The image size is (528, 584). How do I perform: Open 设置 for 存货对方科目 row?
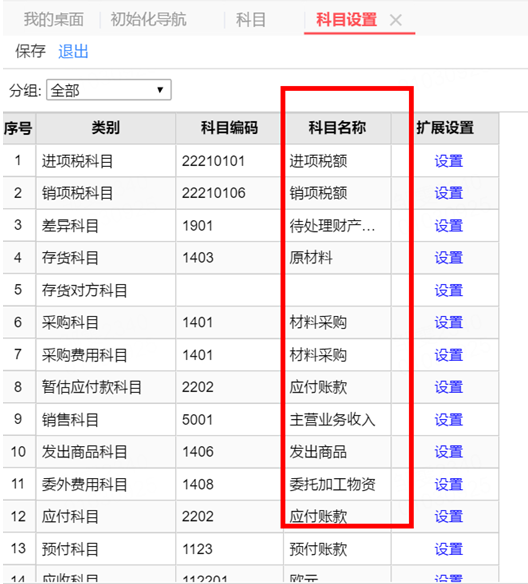[x=449, y=291]
